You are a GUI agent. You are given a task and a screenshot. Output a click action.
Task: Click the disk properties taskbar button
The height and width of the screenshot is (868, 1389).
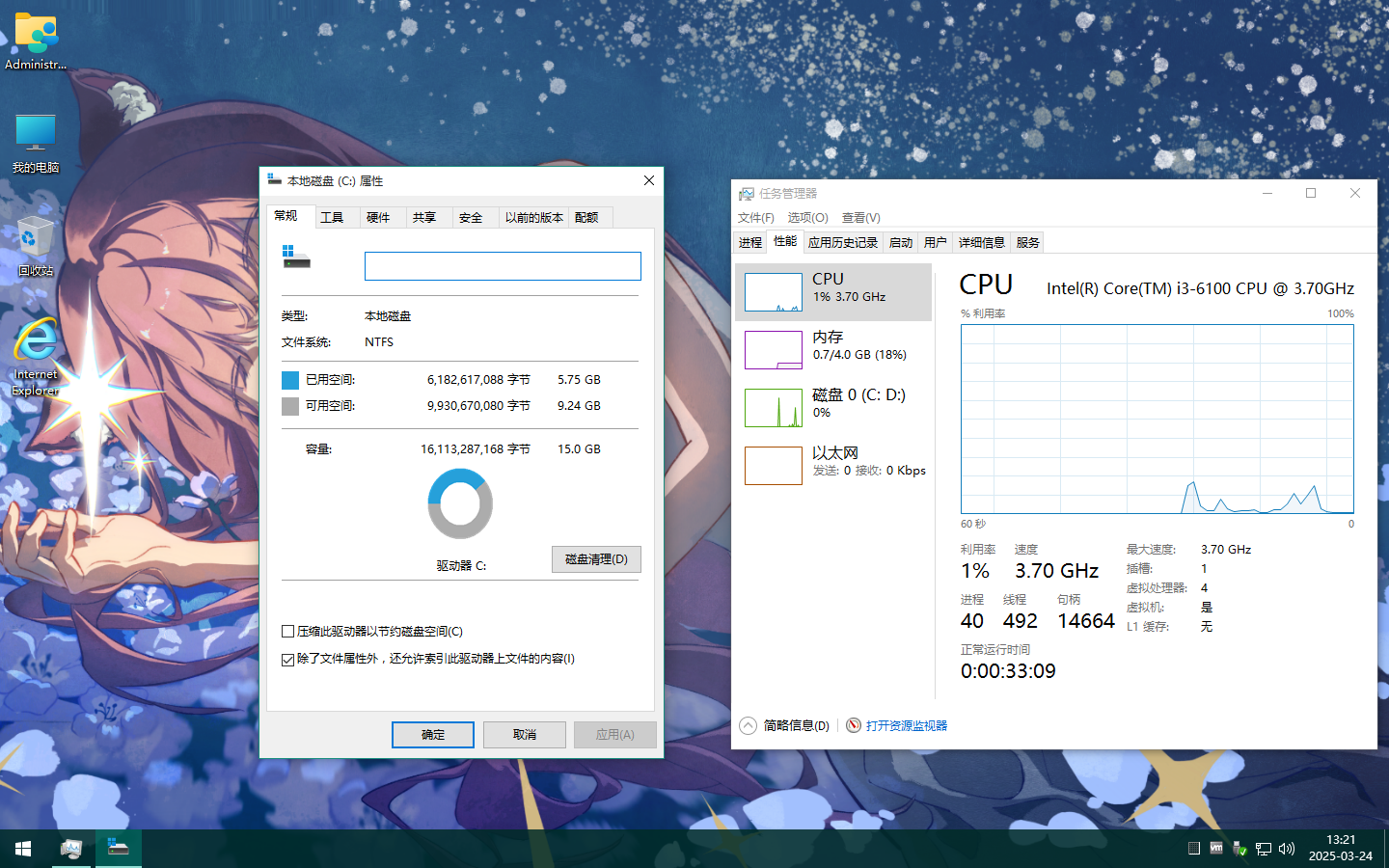click(118, 849)
